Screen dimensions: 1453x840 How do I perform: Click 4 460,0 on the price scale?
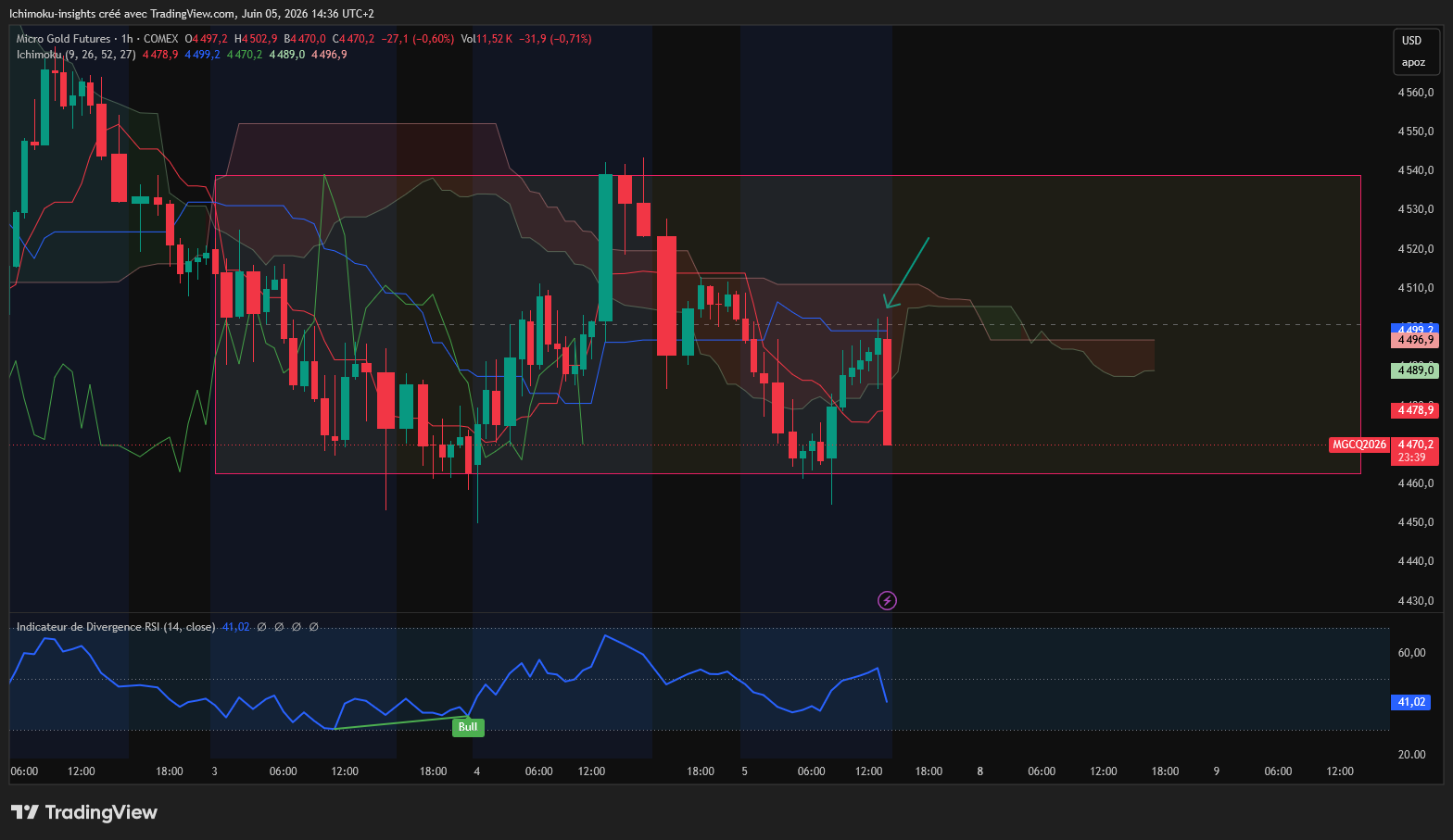1416,483
